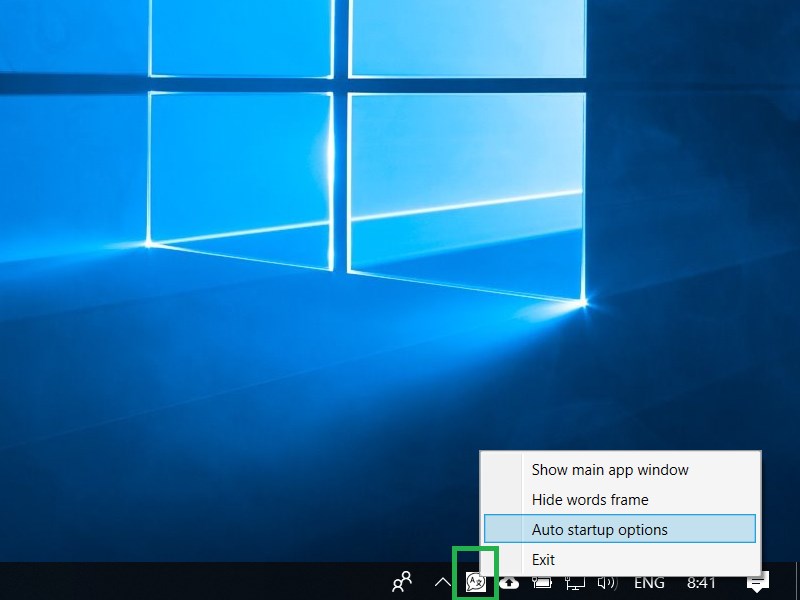Click the translator app tray icon

tap(476, 582)
